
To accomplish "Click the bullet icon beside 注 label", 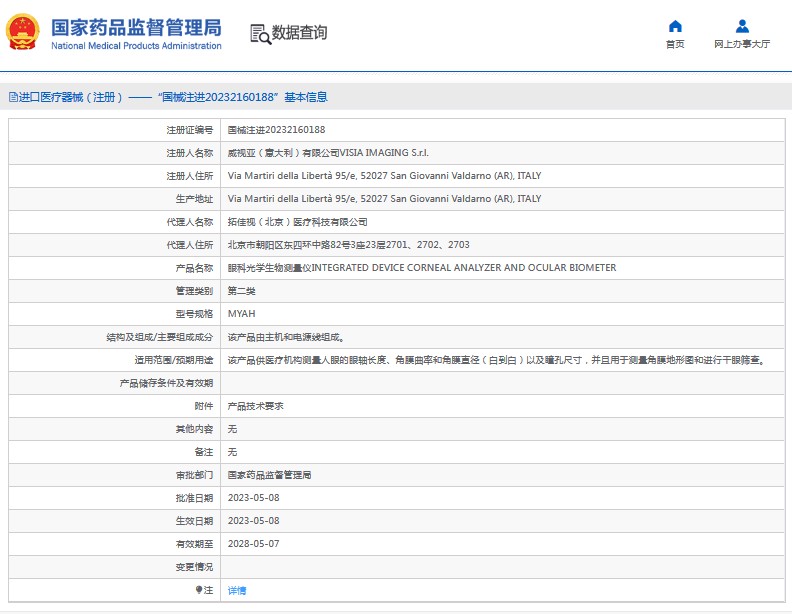I will pyautogui.click(x=199, y=590).
